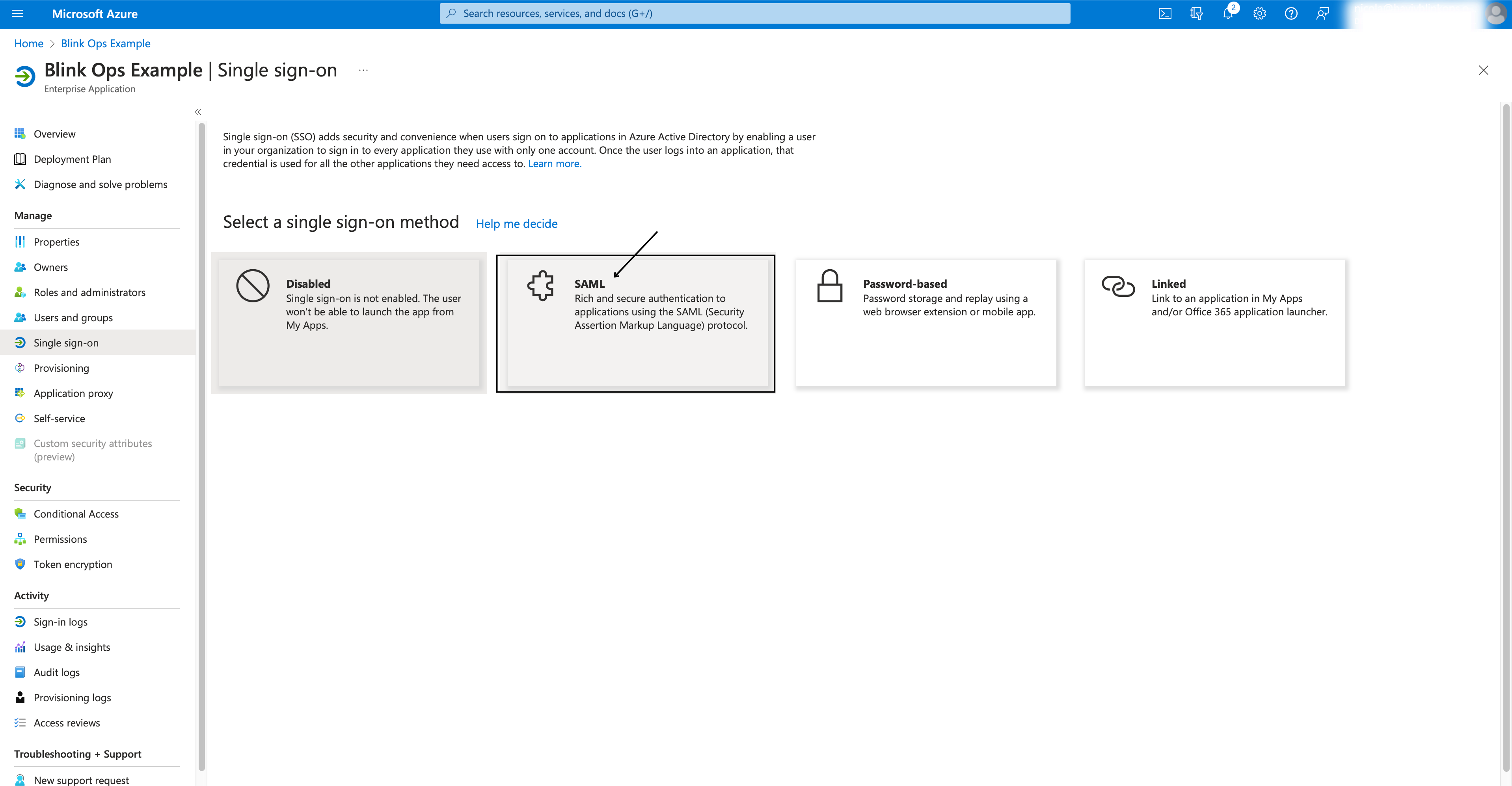Click the Microsoft Azure logo text
Image resolution: width=1512 pixels, height=786 pixels.
95,13
